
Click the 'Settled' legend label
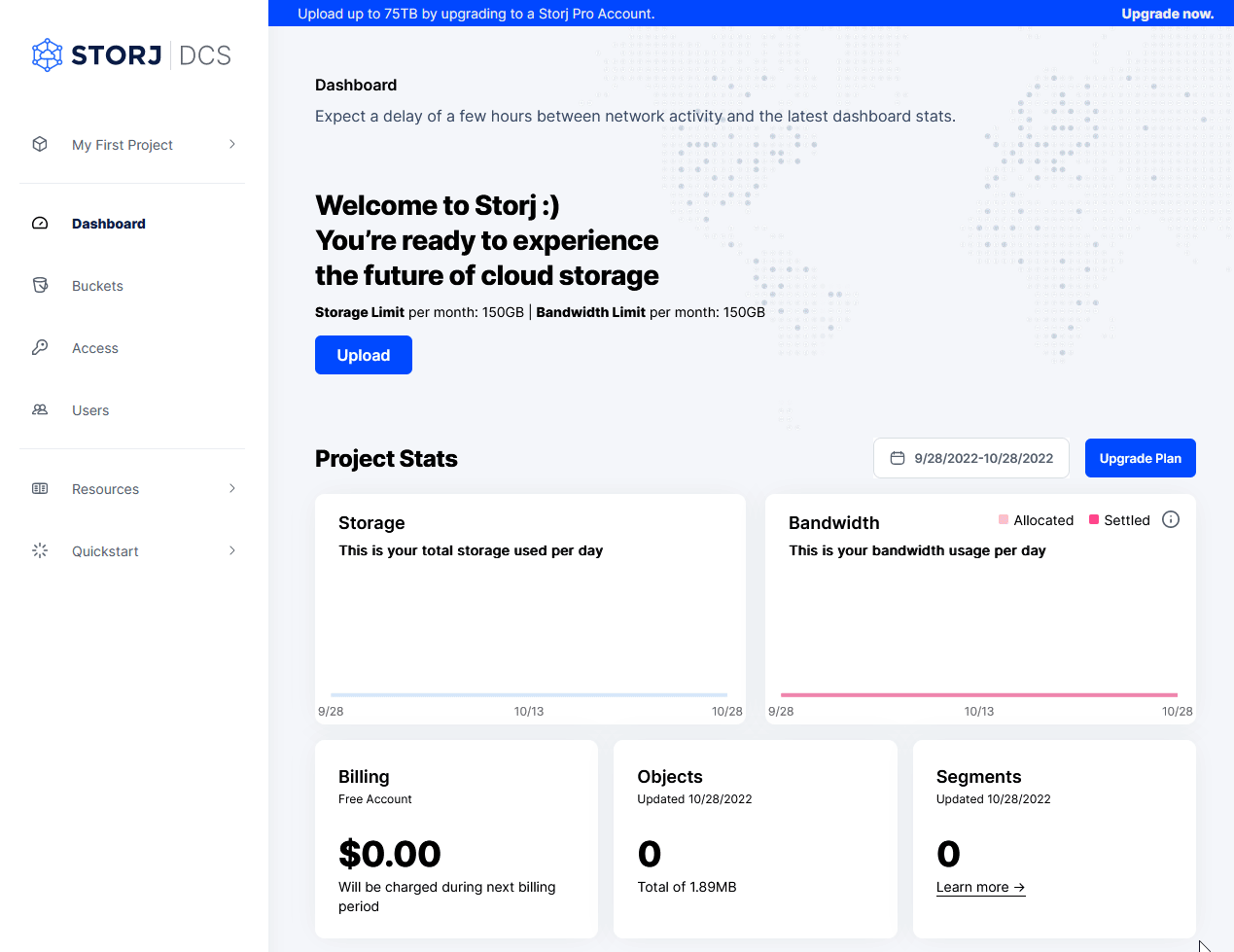coord(1127,520)
